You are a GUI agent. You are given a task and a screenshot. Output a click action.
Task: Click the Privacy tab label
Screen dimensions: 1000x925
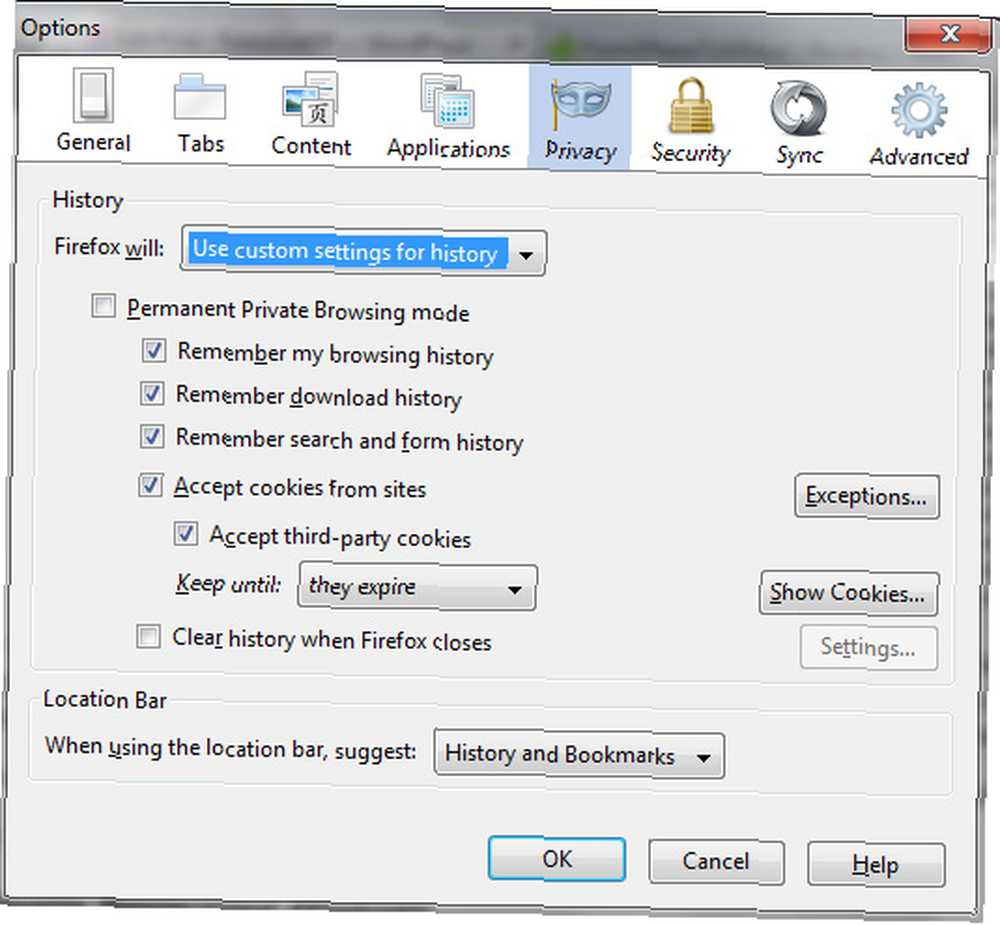[580, 151]
